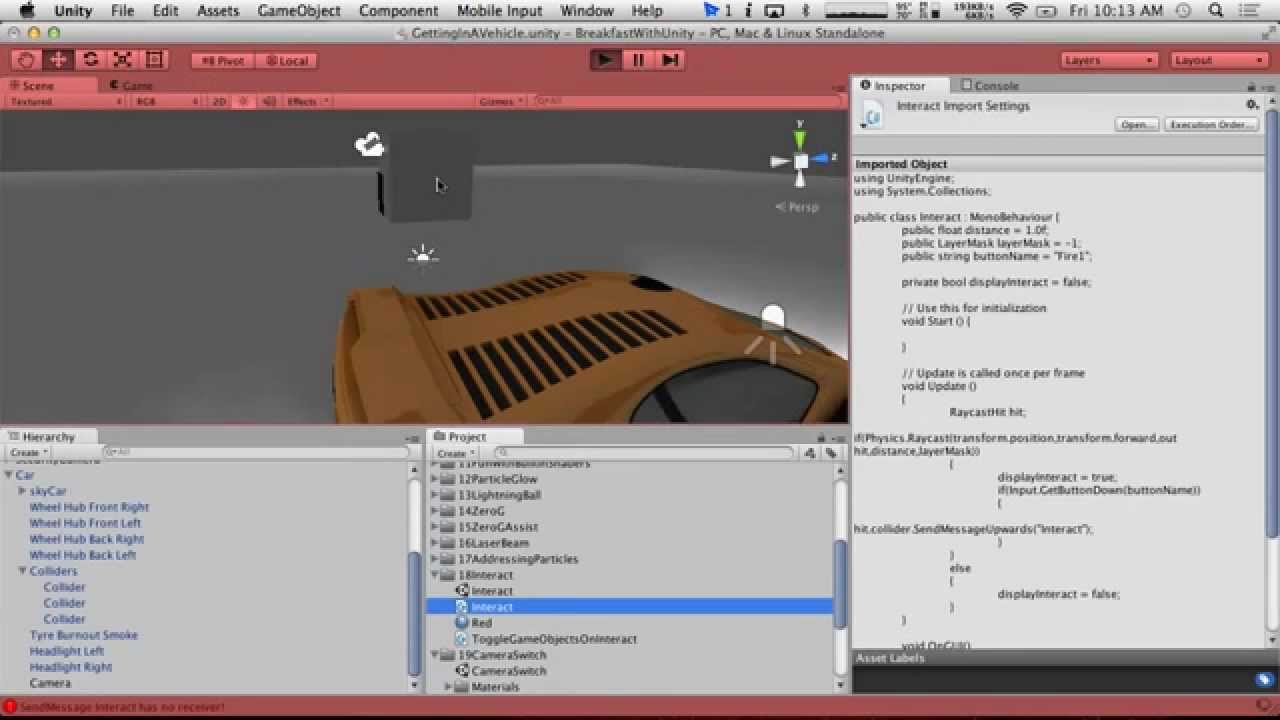The height and width of the screenshot is (720, 1280).
Task: Open the Layout dropdown
Action: 1218,60
